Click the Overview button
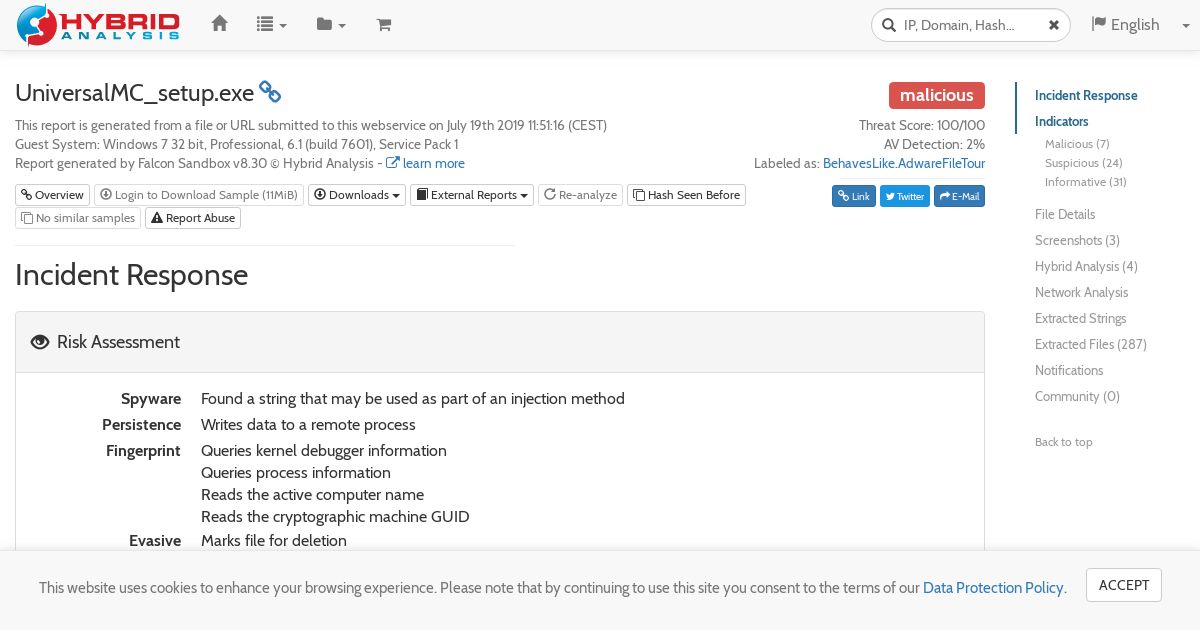The width and height of the screenshot is (1200, 630). pos(53,195)
